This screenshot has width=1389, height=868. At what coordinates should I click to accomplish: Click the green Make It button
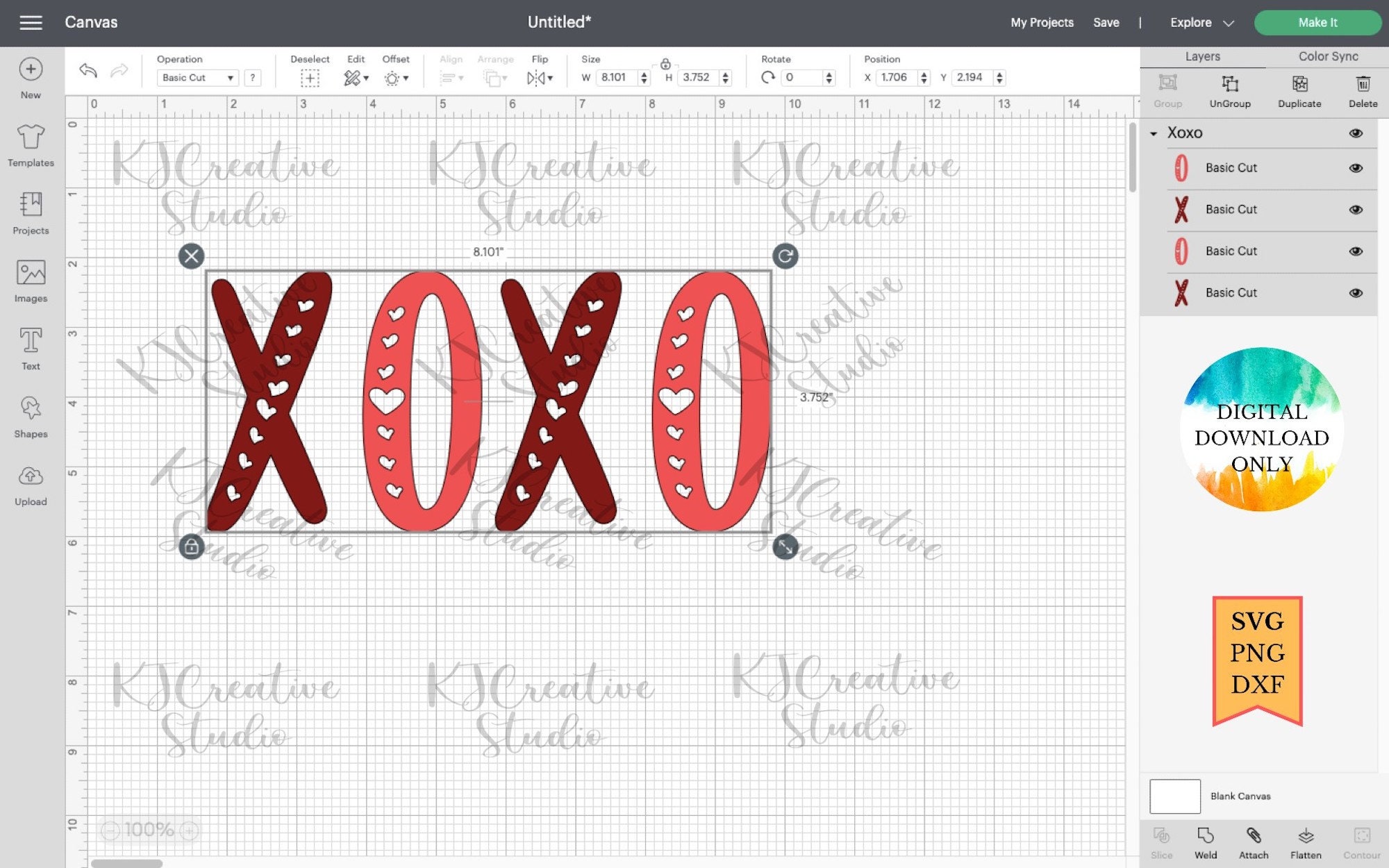[x=1317, y=22]
